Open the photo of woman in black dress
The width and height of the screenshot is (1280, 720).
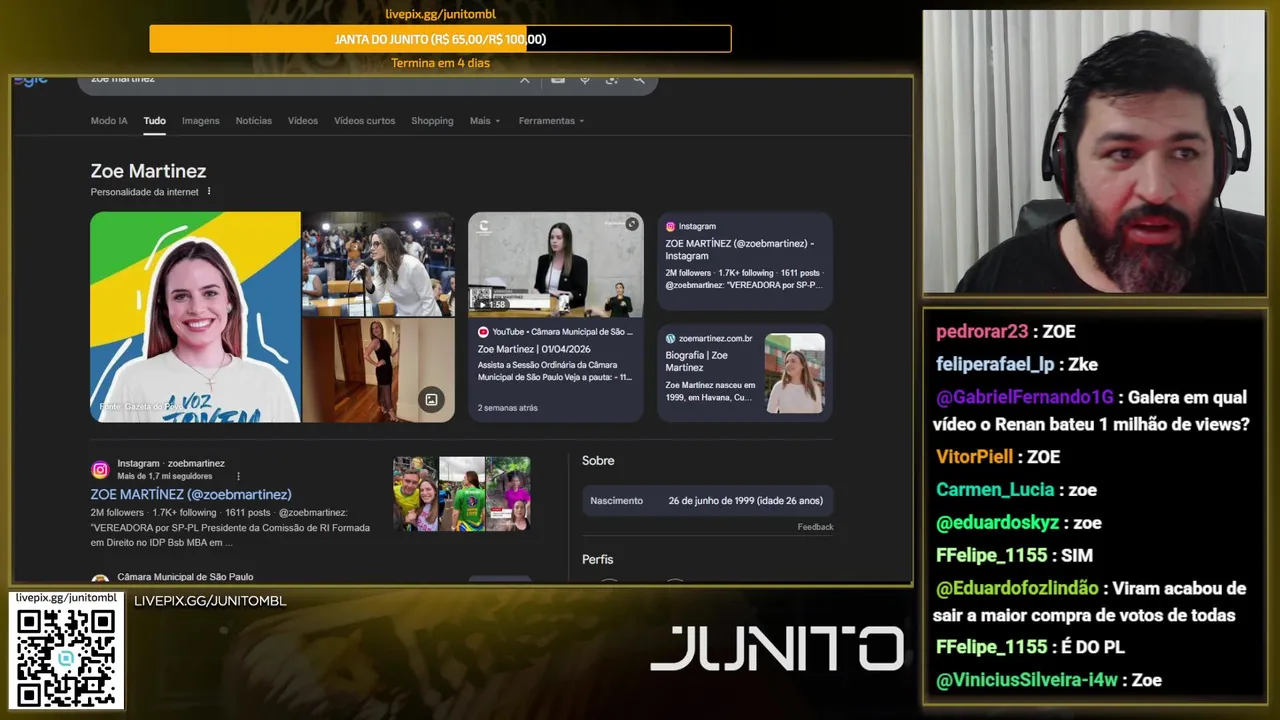pos(378,370)
